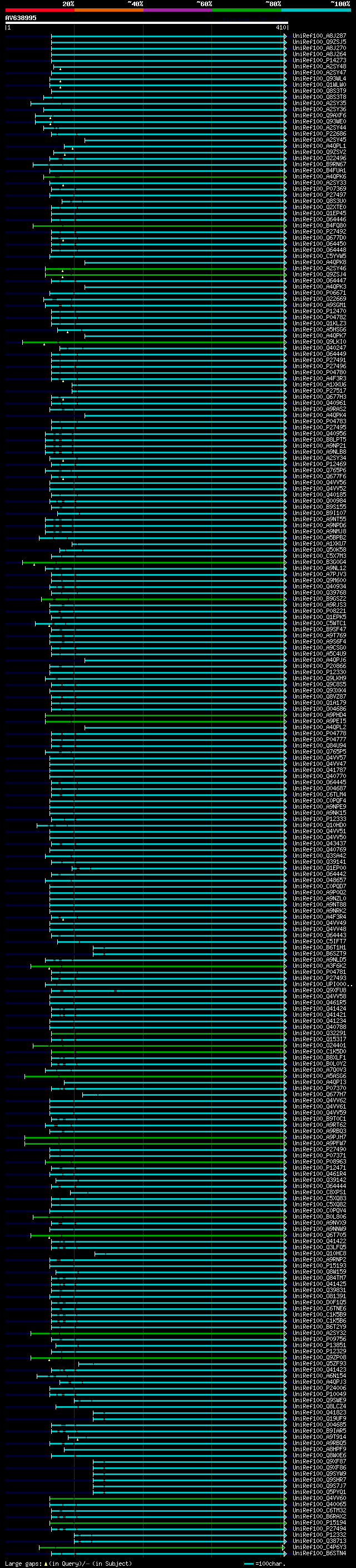Click the green alignment bar of UniRef100_A2SY46
356x1568 pixels.
pyautogui.click(x=166, y=269)
